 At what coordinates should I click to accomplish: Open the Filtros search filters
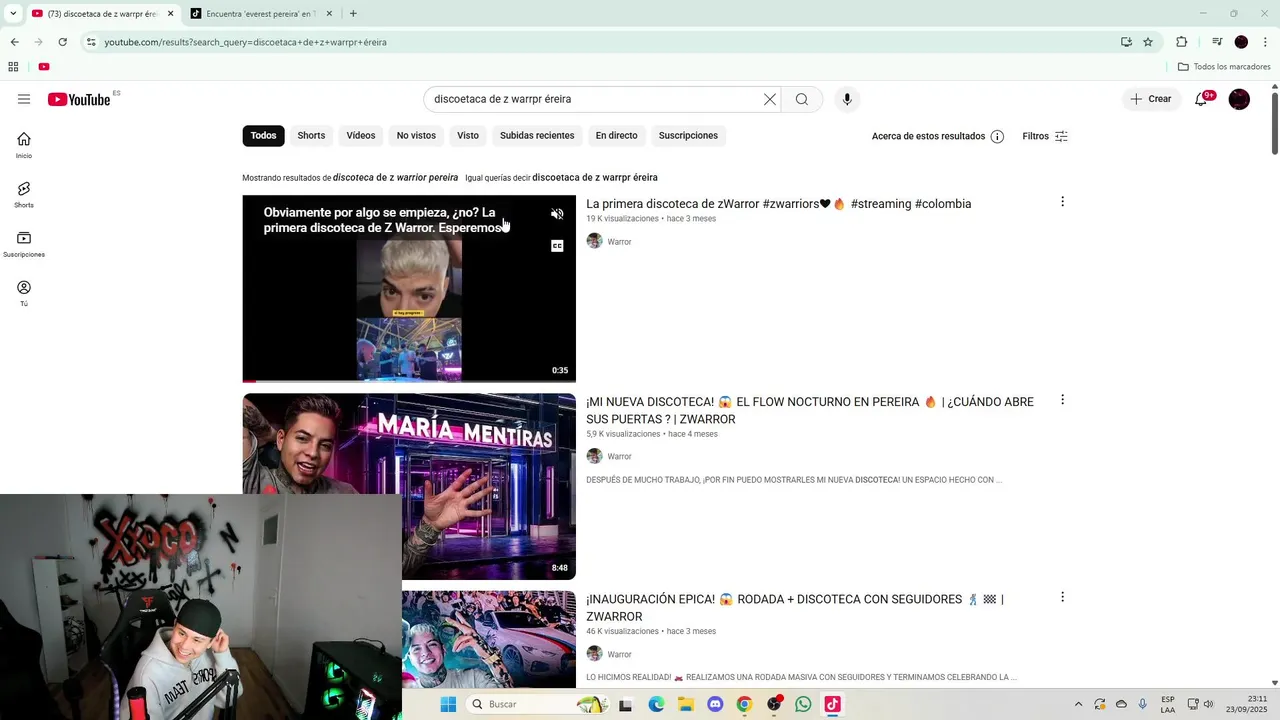(x=1045, y=136)
